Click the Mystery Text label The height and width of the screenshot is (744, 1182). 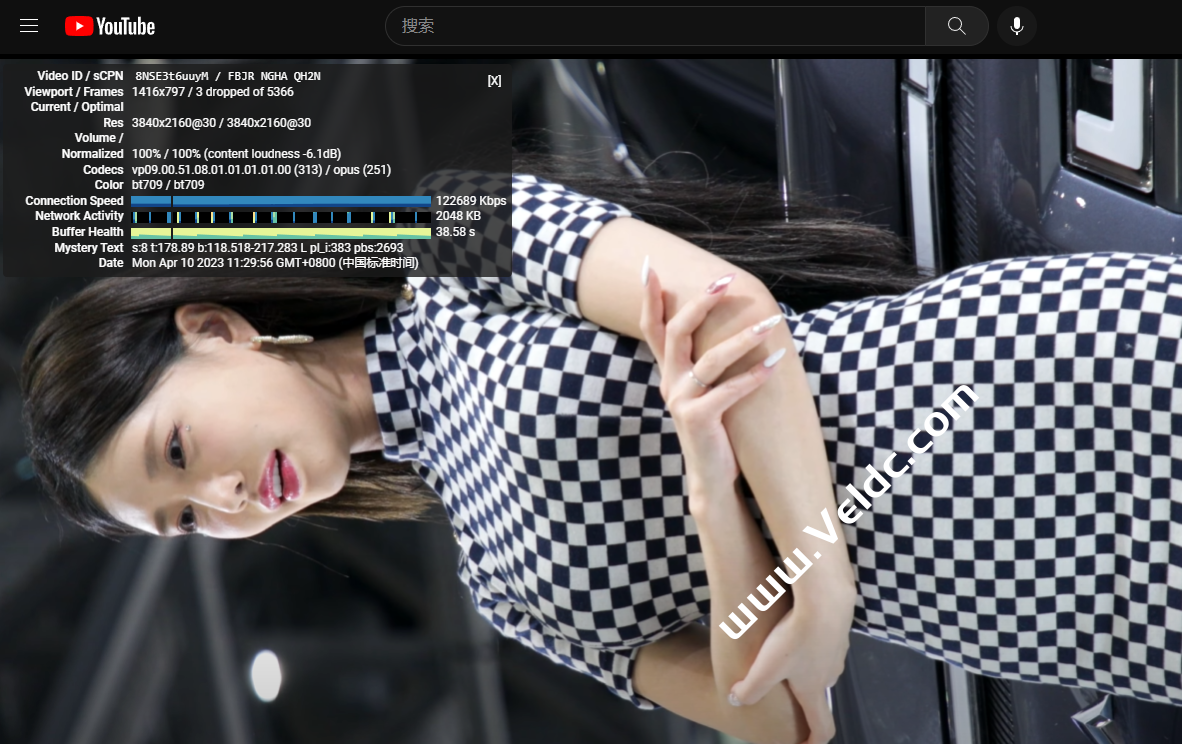click(88, 247)
